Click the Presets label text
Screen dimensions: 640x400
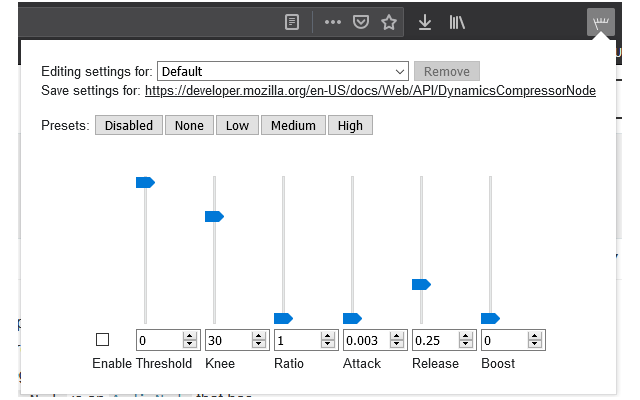point(65,125)
